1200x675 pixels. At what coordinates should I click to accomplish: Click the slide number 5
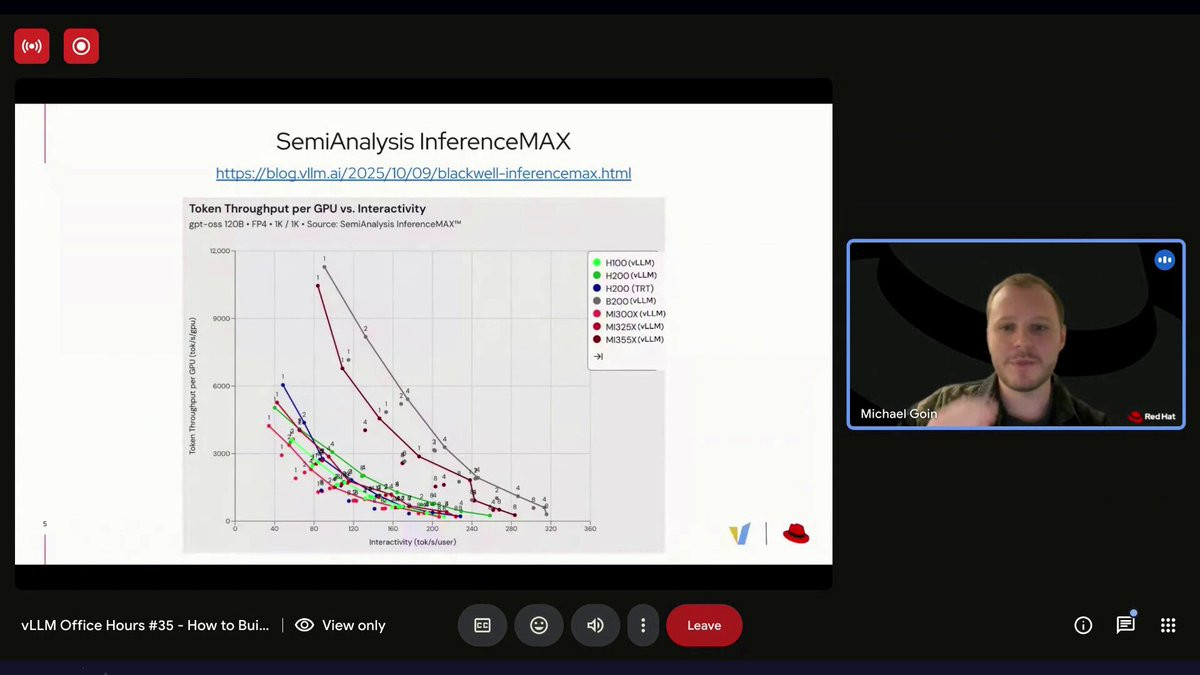(45, 524)
